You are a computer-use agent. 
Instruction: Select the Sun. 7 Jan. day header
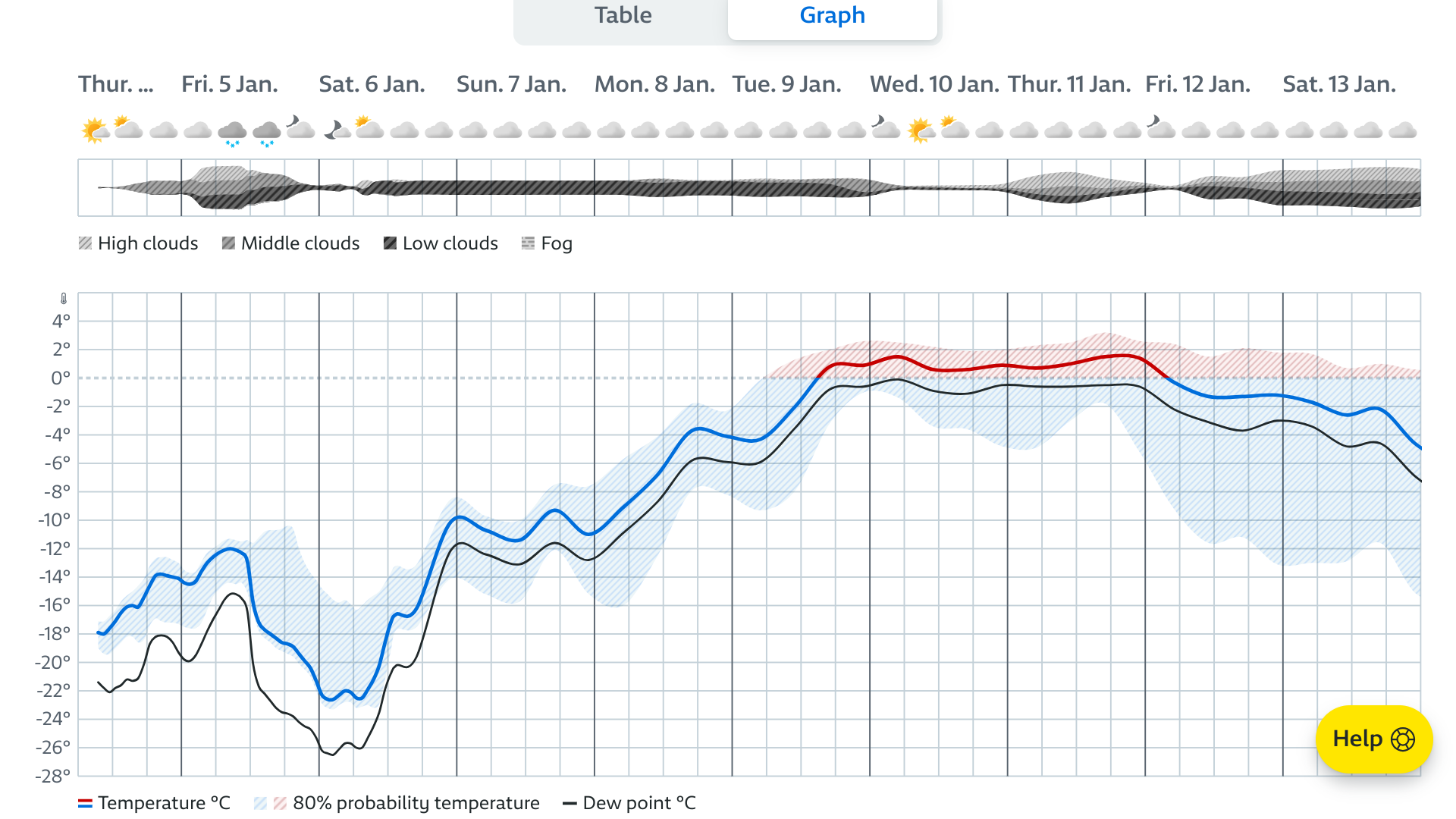pos(511,84)
